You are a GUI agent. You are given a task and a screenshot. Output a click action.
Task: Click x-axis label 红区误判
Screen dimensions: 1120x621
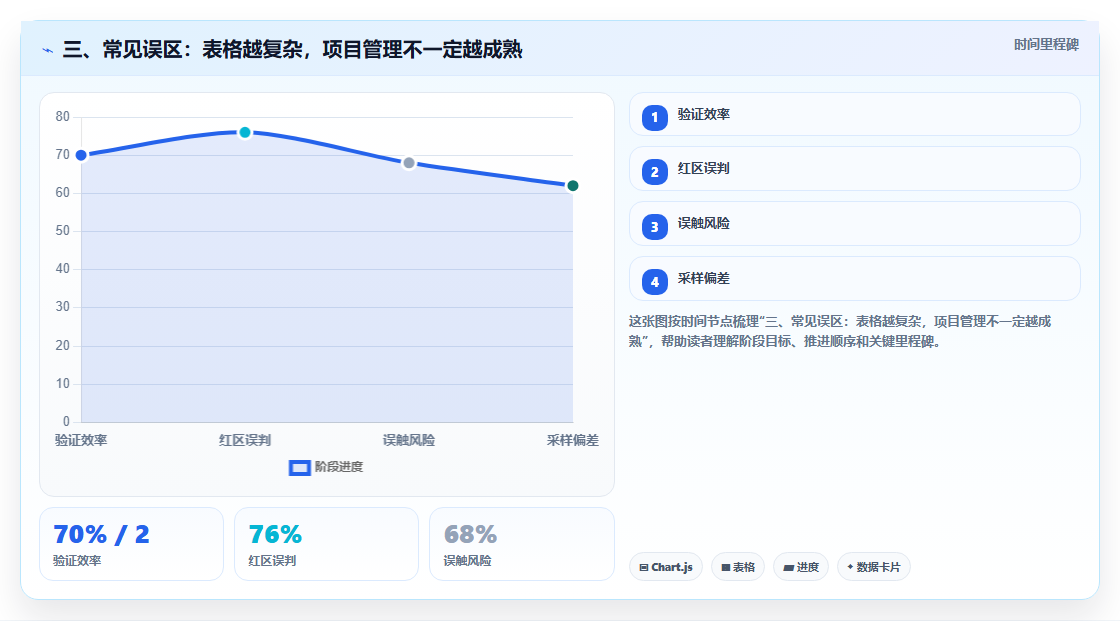coord(245,440)
